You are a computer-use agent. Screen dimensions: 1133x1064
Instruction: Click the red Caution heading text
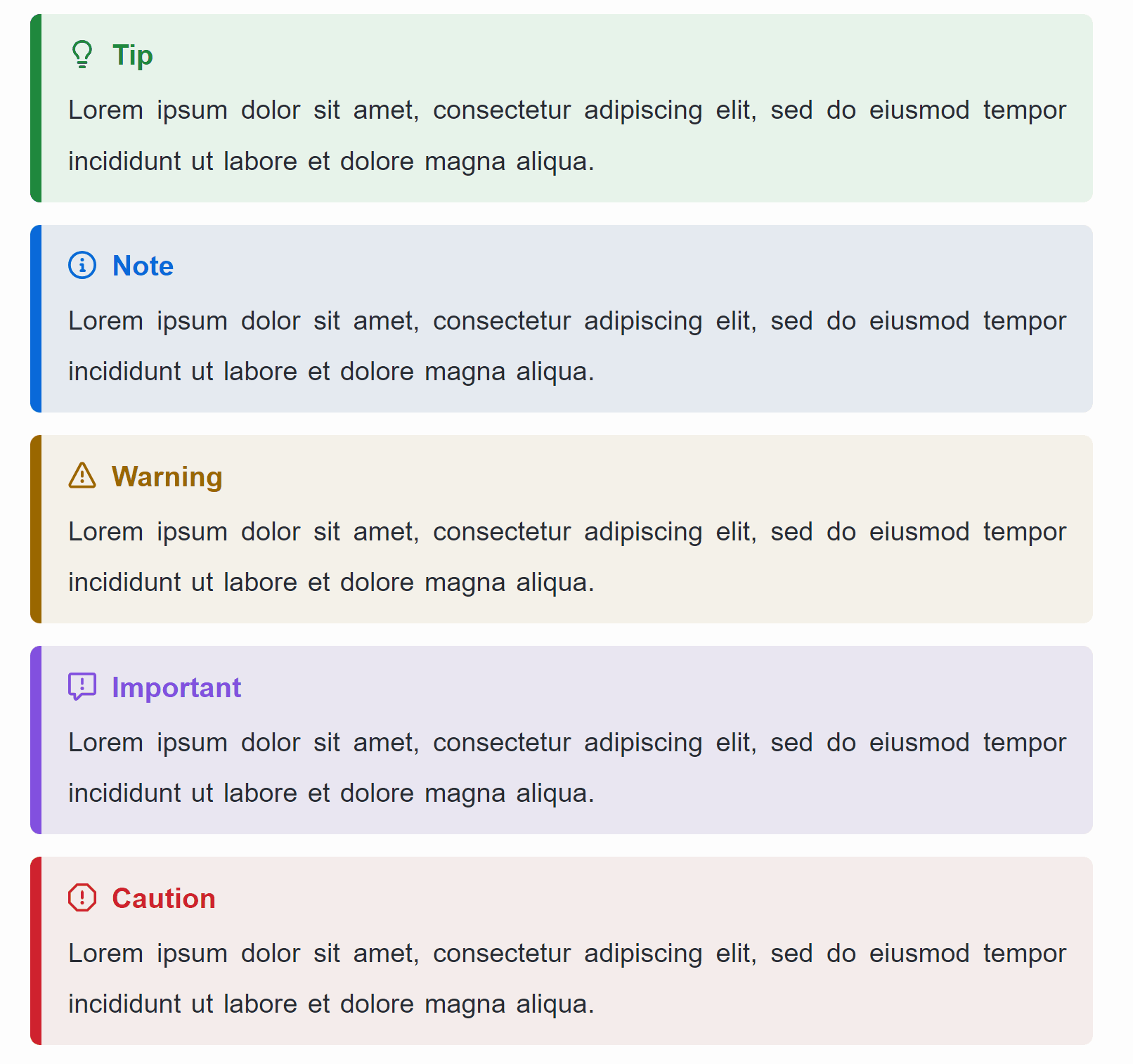(164, 898)
